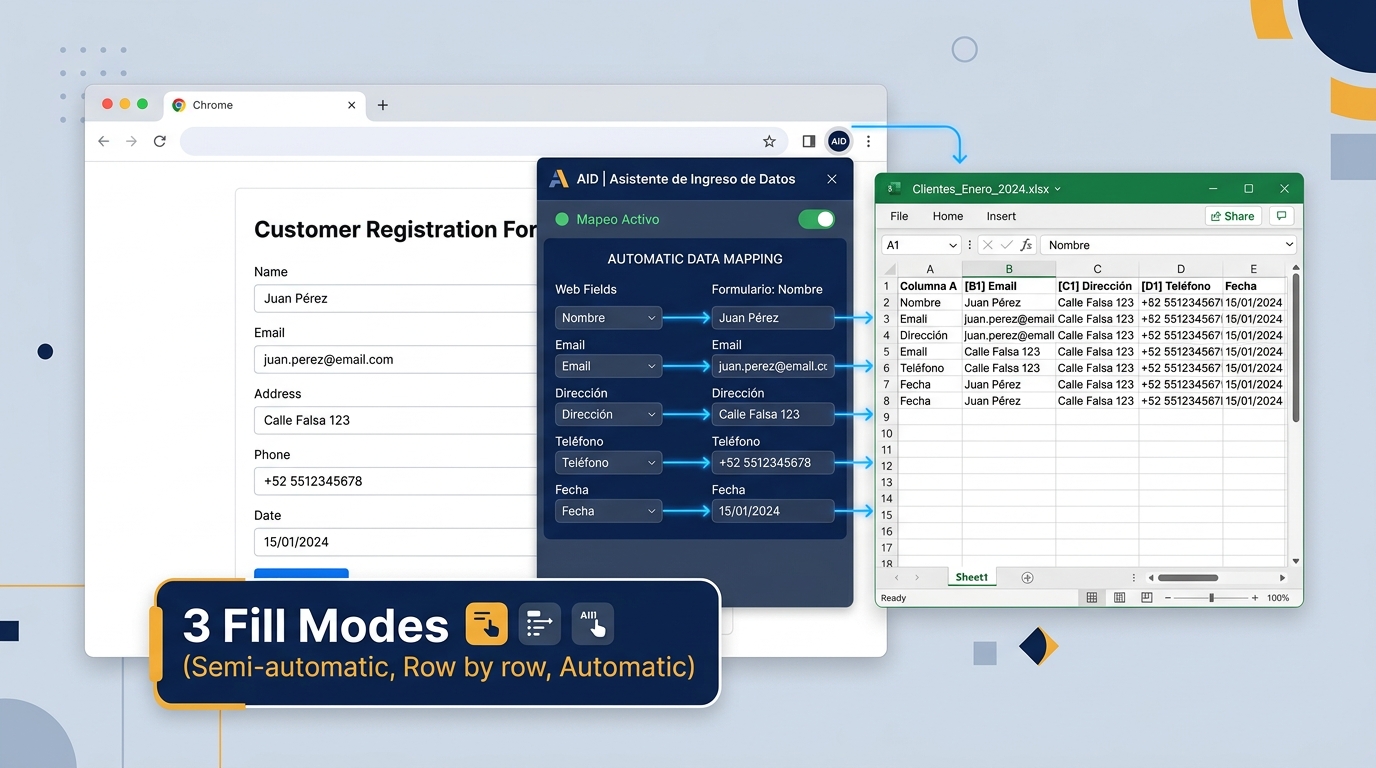The width and height of the screenshot is (1376, 768).
Task: Click the fx insert function icon
Action: click(1026, 245)
